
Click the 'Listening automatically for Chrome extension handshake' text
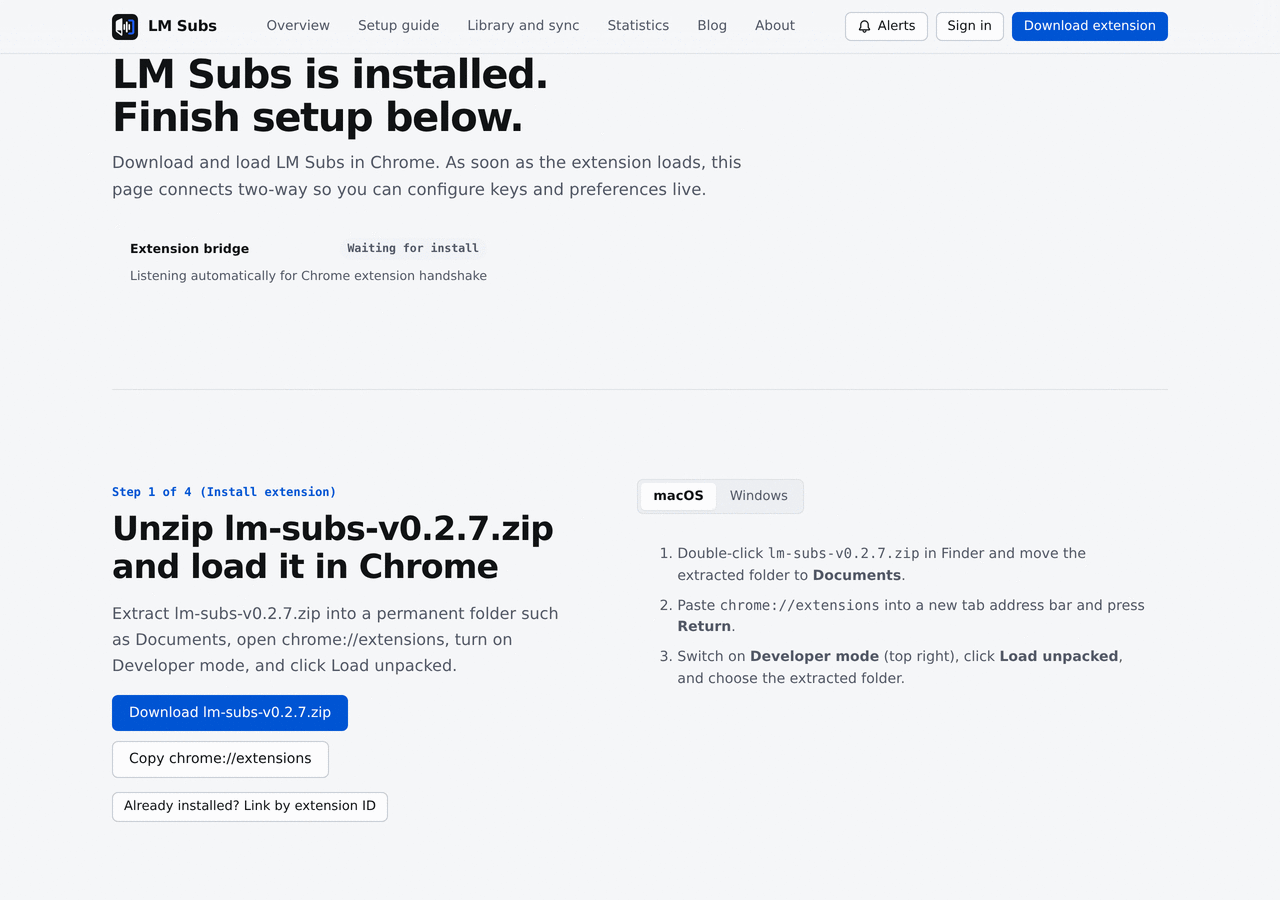point(308,276)
